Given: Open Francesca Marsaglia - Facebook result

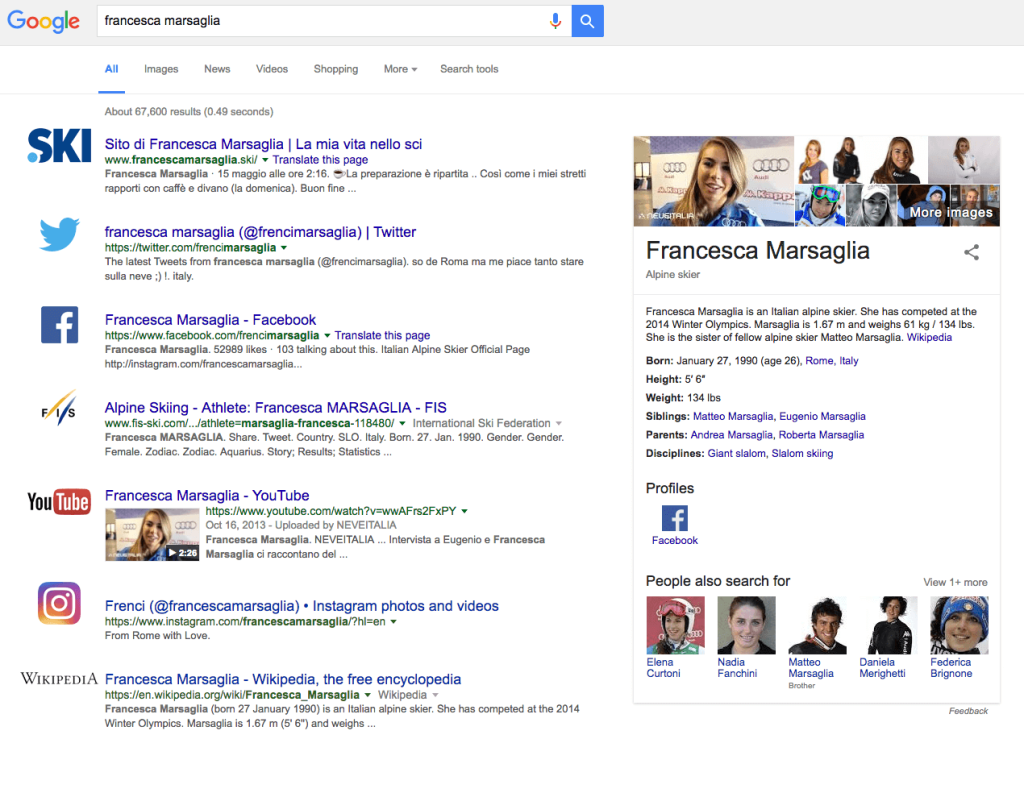Looking at the screenshot, I should pos(210,320).
